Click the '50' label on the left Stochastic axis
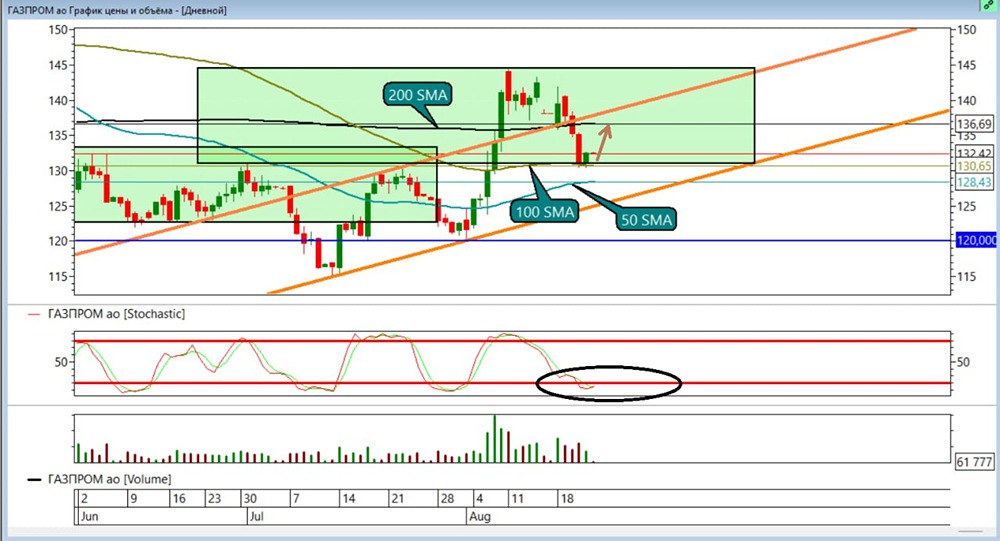This screenshot has height=541, width=1000. tap(61, 362)
